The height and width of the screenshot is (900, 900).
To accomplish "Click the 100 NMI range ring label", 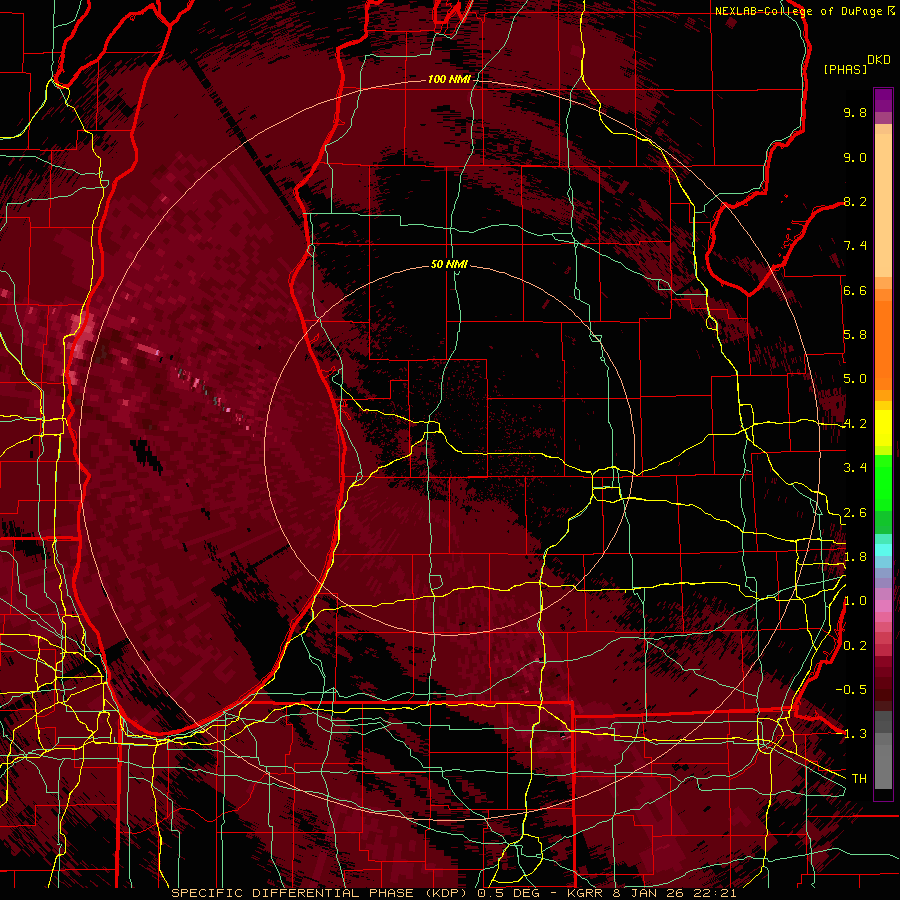I will 449,79.
